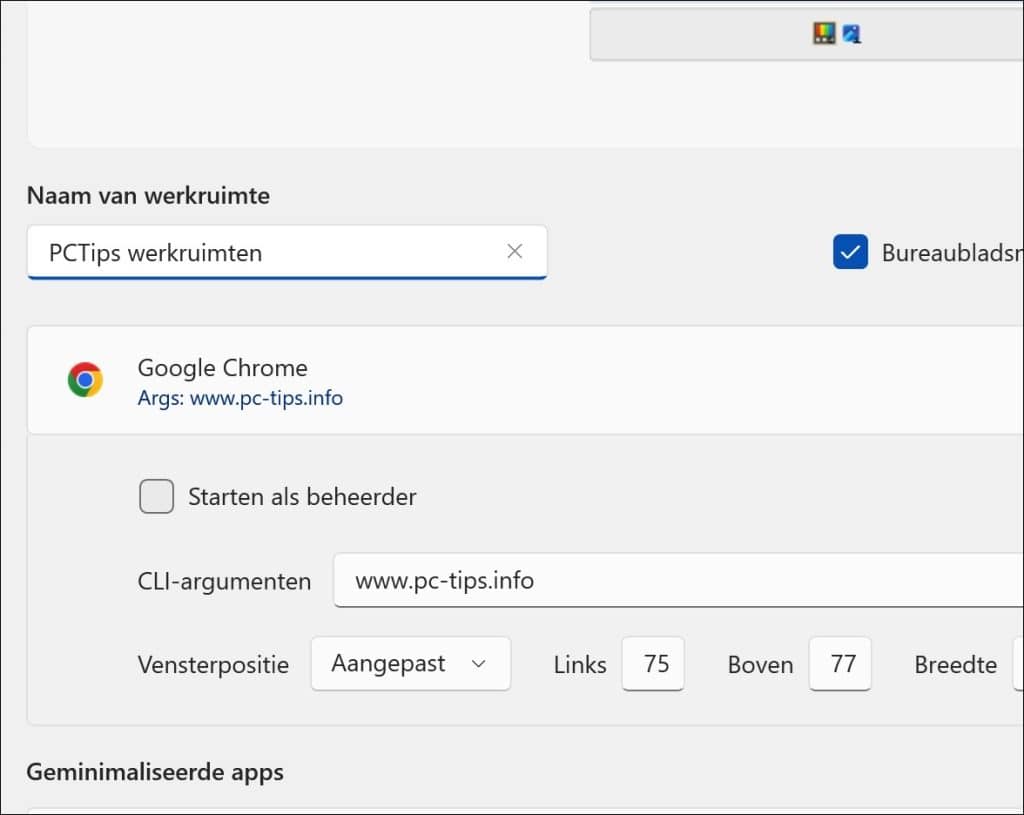The height and width of the screenshot is (815, 1024).
Task: Click the CLI-argumenten input field
Action: pos(679,581)
